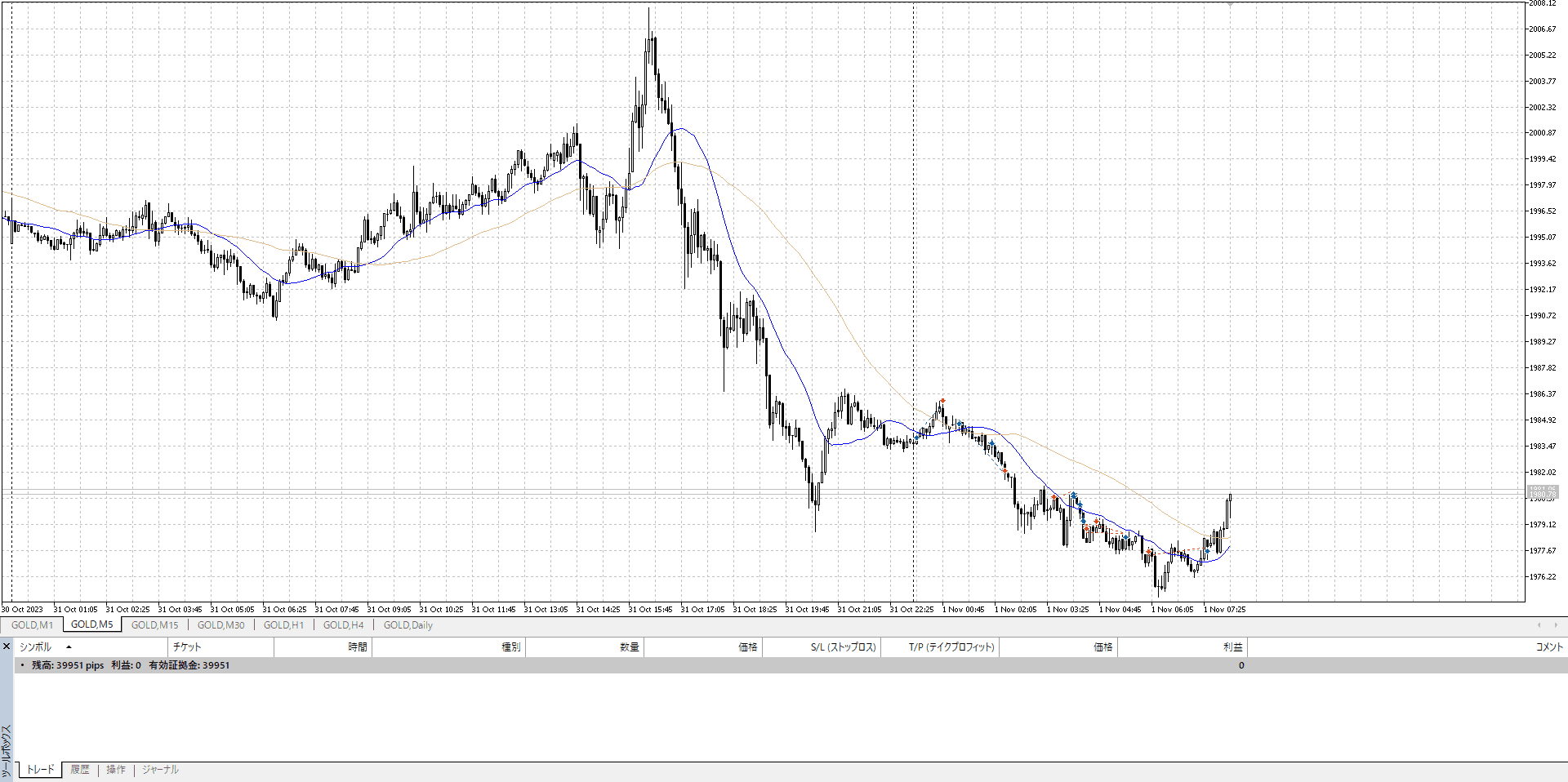Image resolution: width=1568 pixels, height=782 pixels.
Task: Open the 履歴 (History) tab
Action: (x=80, y=770)
